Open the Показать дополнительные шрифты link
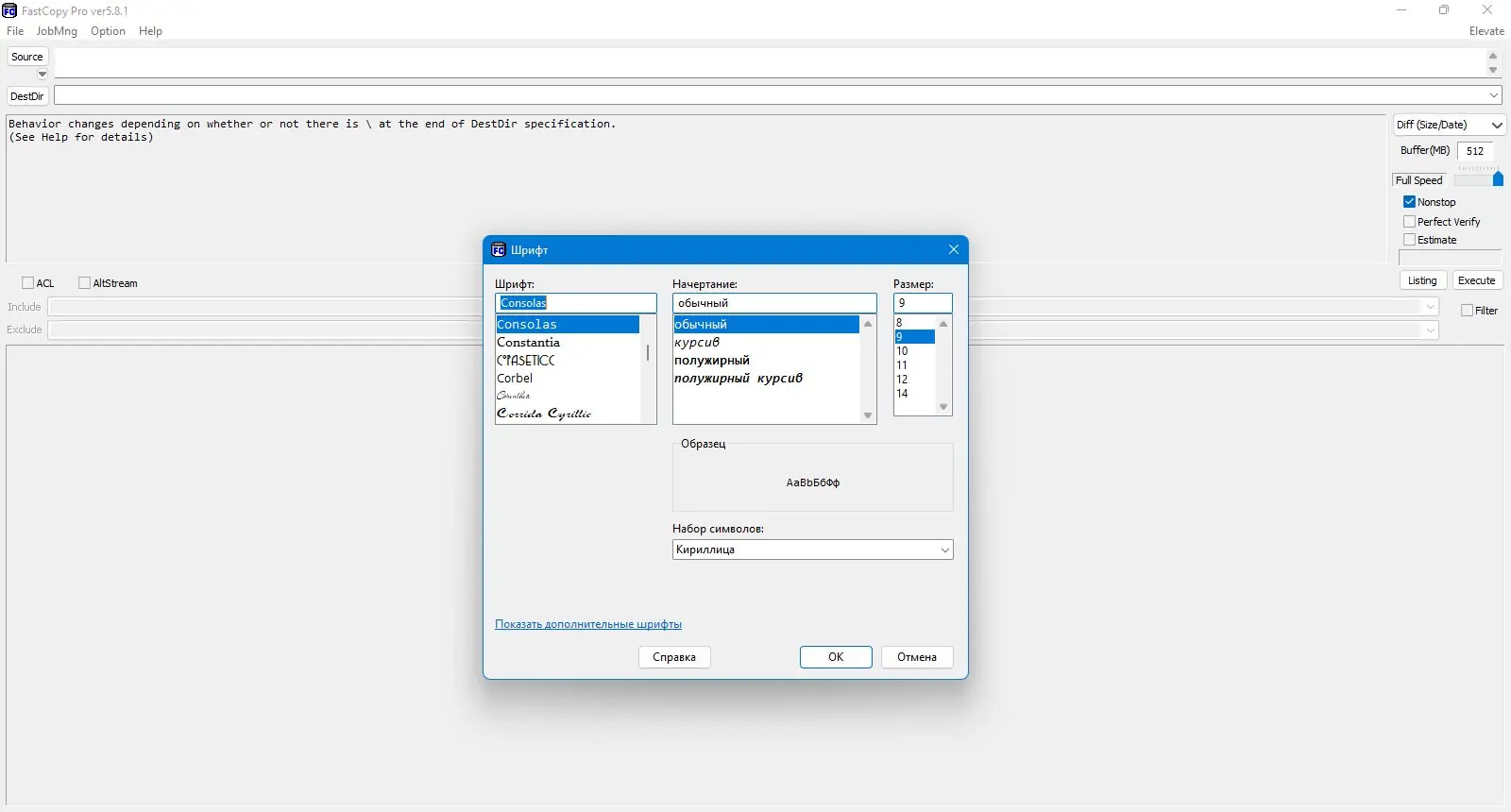The height and width of the screenshot is (812, 1511). [x=588, y=624]
